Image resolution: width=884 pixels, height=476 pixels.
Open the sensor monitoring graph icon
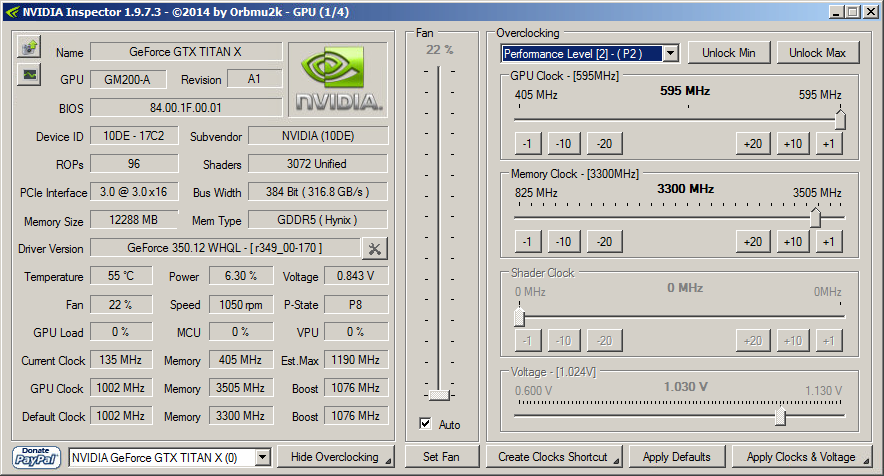coord(29,74)
